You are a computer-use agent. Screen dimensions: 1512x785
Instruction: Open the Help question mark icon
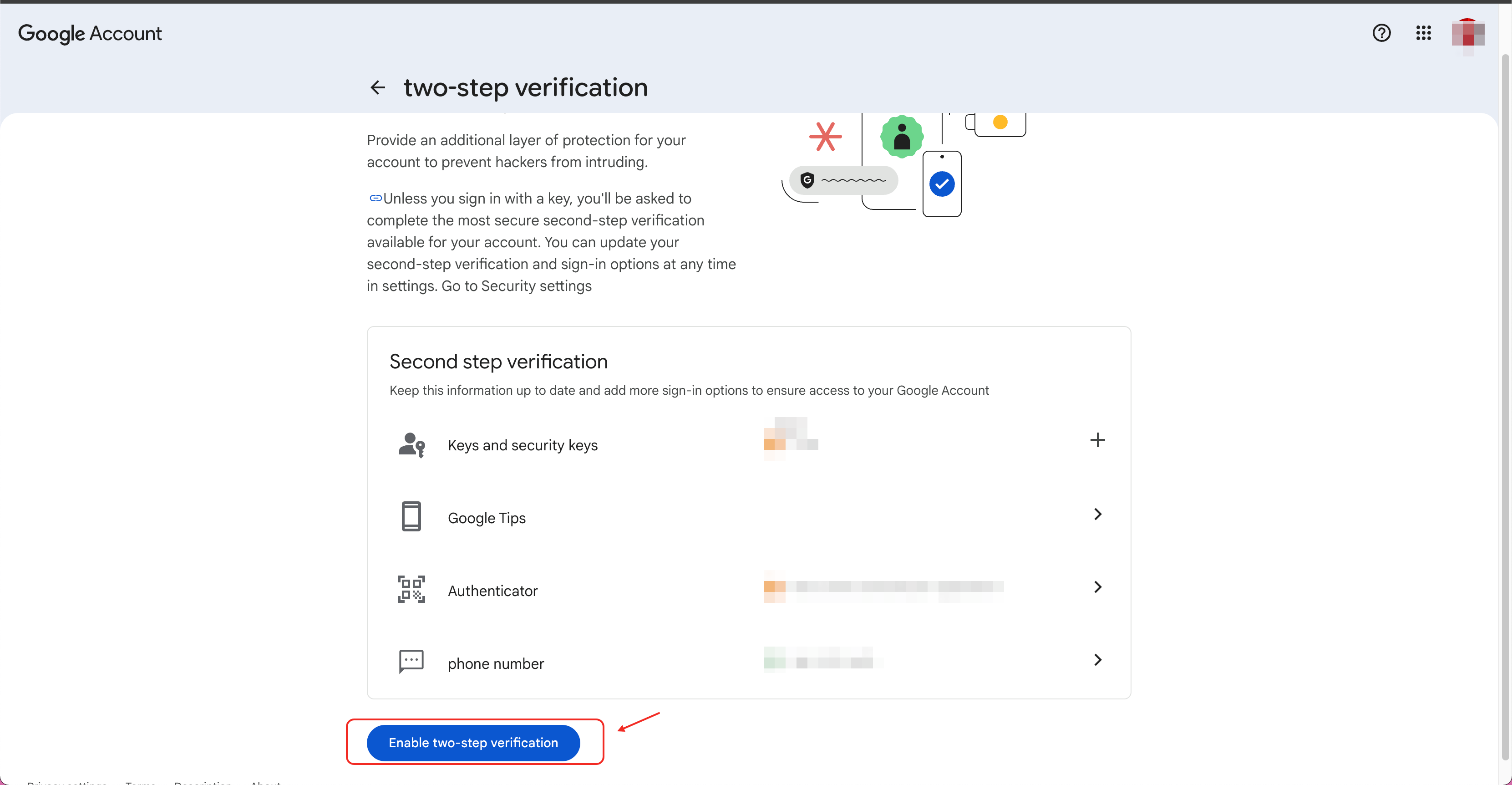[x=1382, y=33]
